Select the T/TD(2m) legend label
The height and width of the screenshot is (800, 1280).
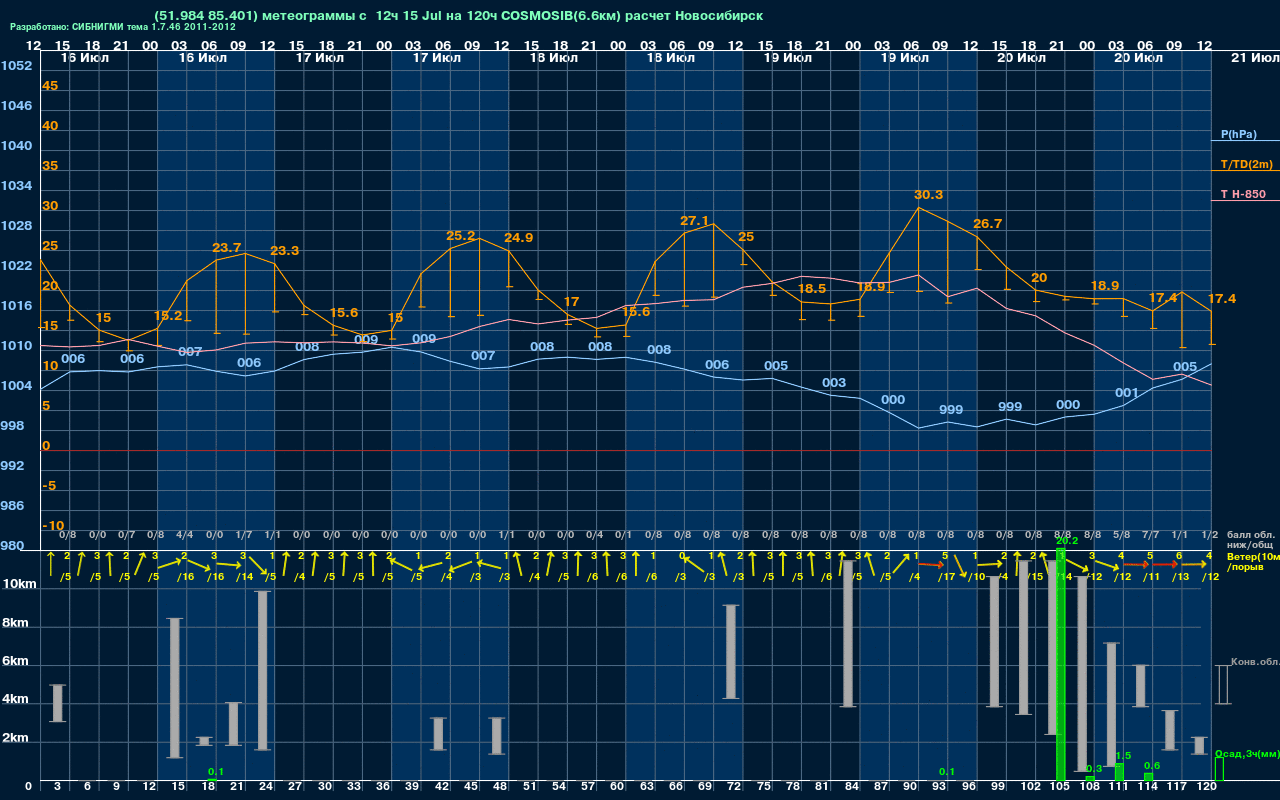click(1245, 164)
